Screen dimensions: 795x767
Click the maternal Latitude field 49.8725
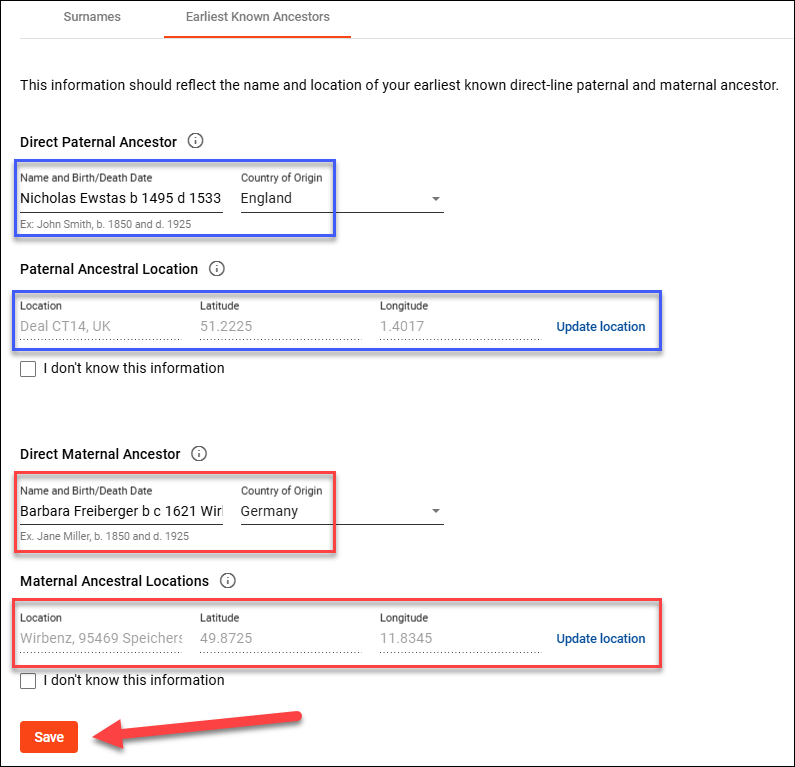tap(279, 638)
